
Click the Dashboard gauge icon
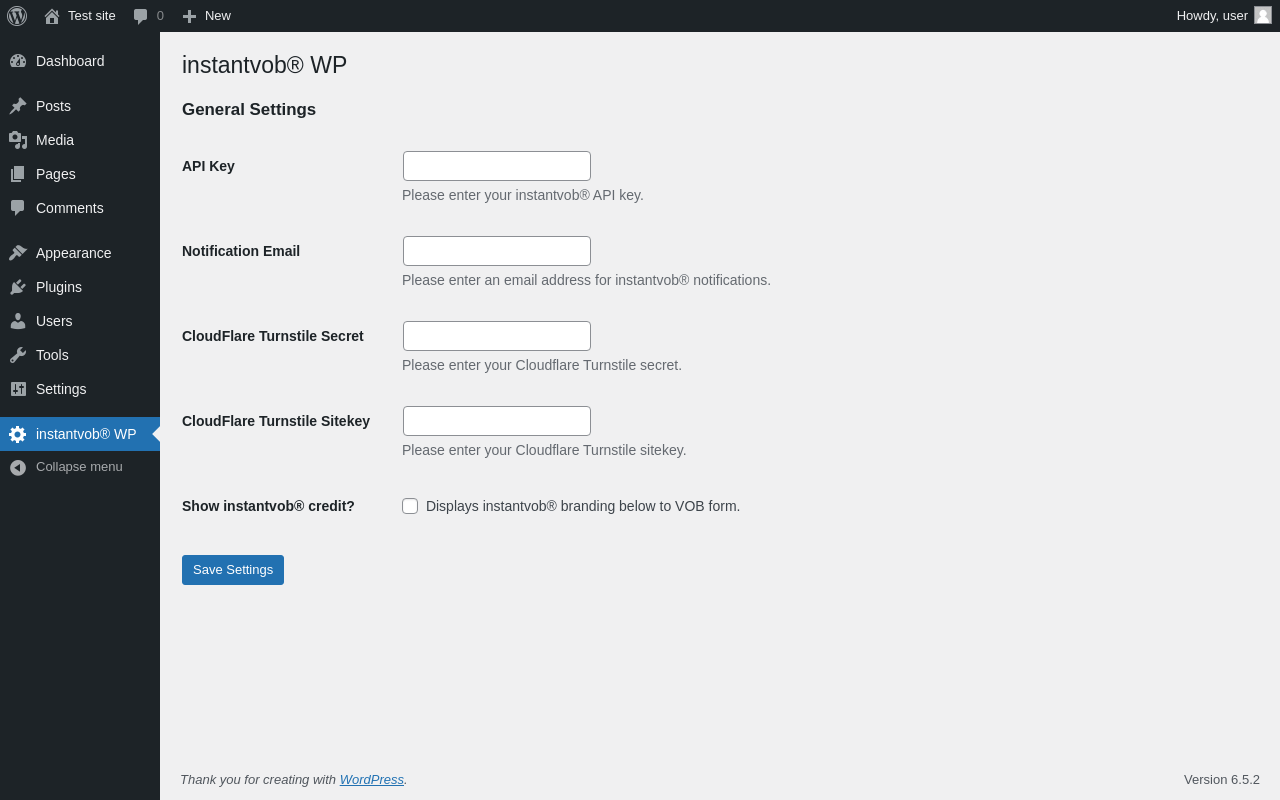18,61
